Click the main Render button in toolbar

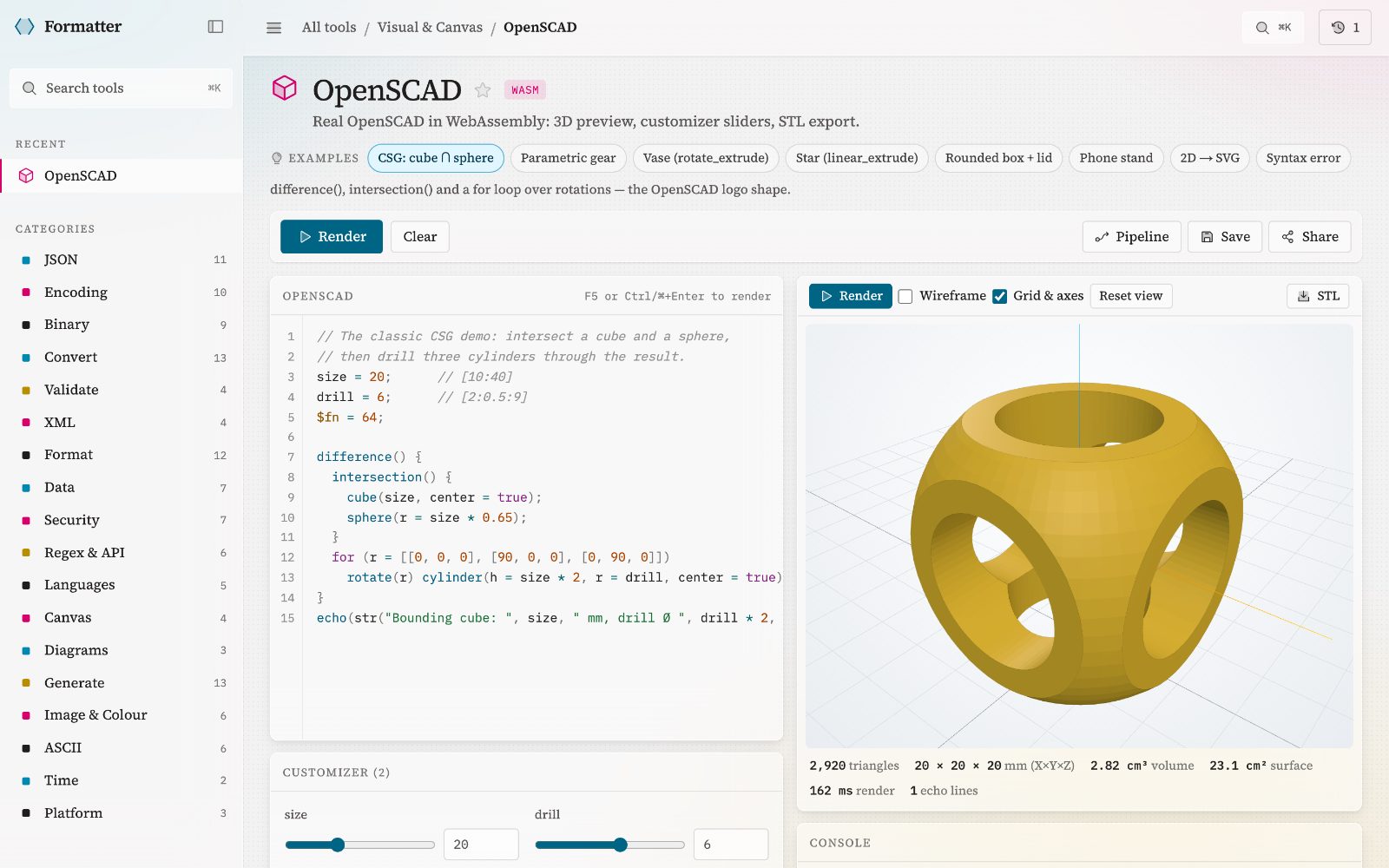pos(332,237)
